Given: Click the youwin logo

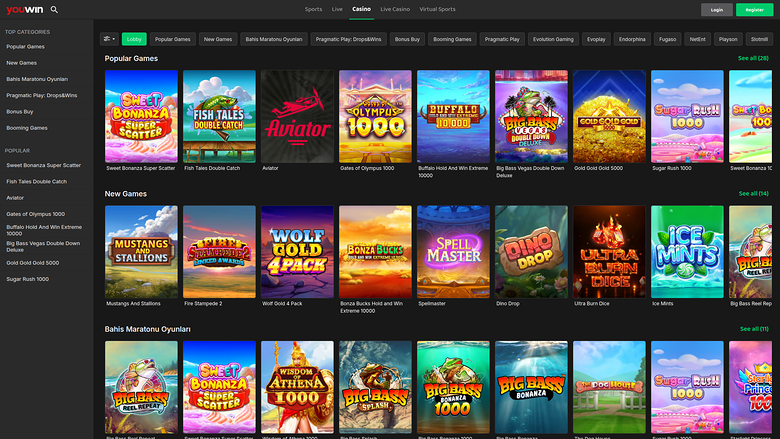Looking at the screenshot, I should pos(25,9).
